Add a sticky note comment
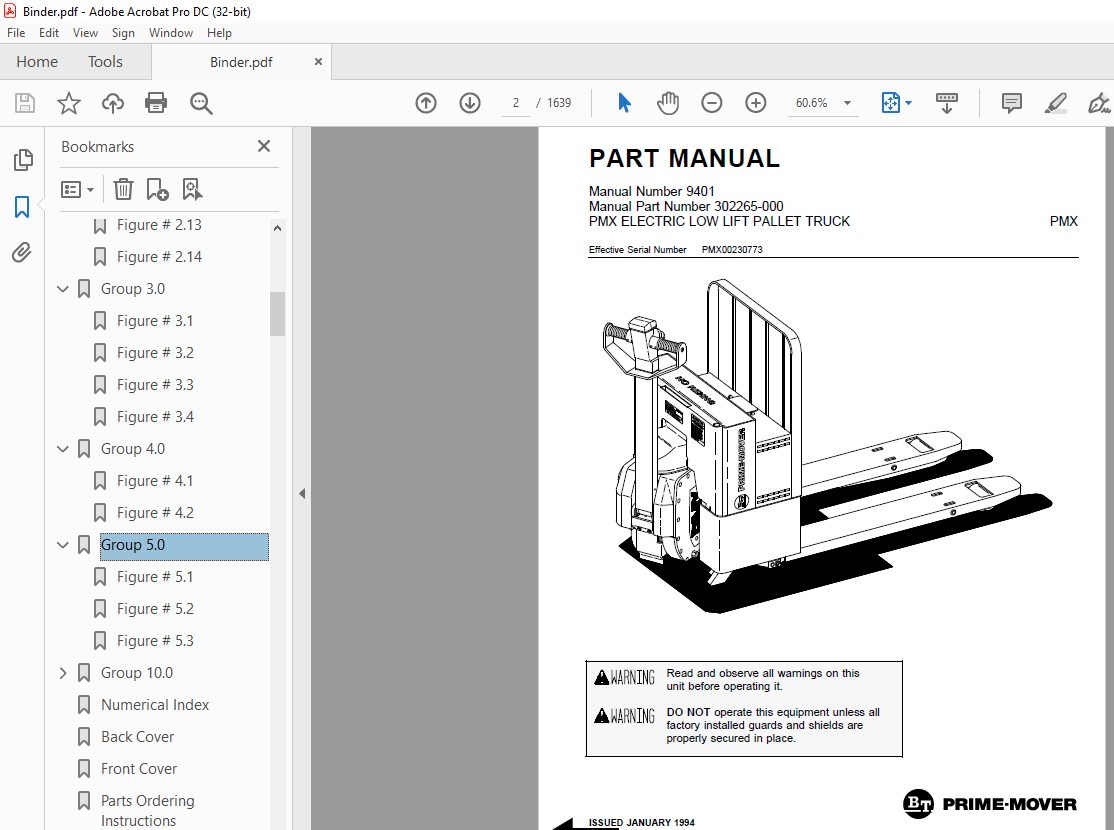This screenshot has width=1114, height=830. click(x=1011, y=103)
